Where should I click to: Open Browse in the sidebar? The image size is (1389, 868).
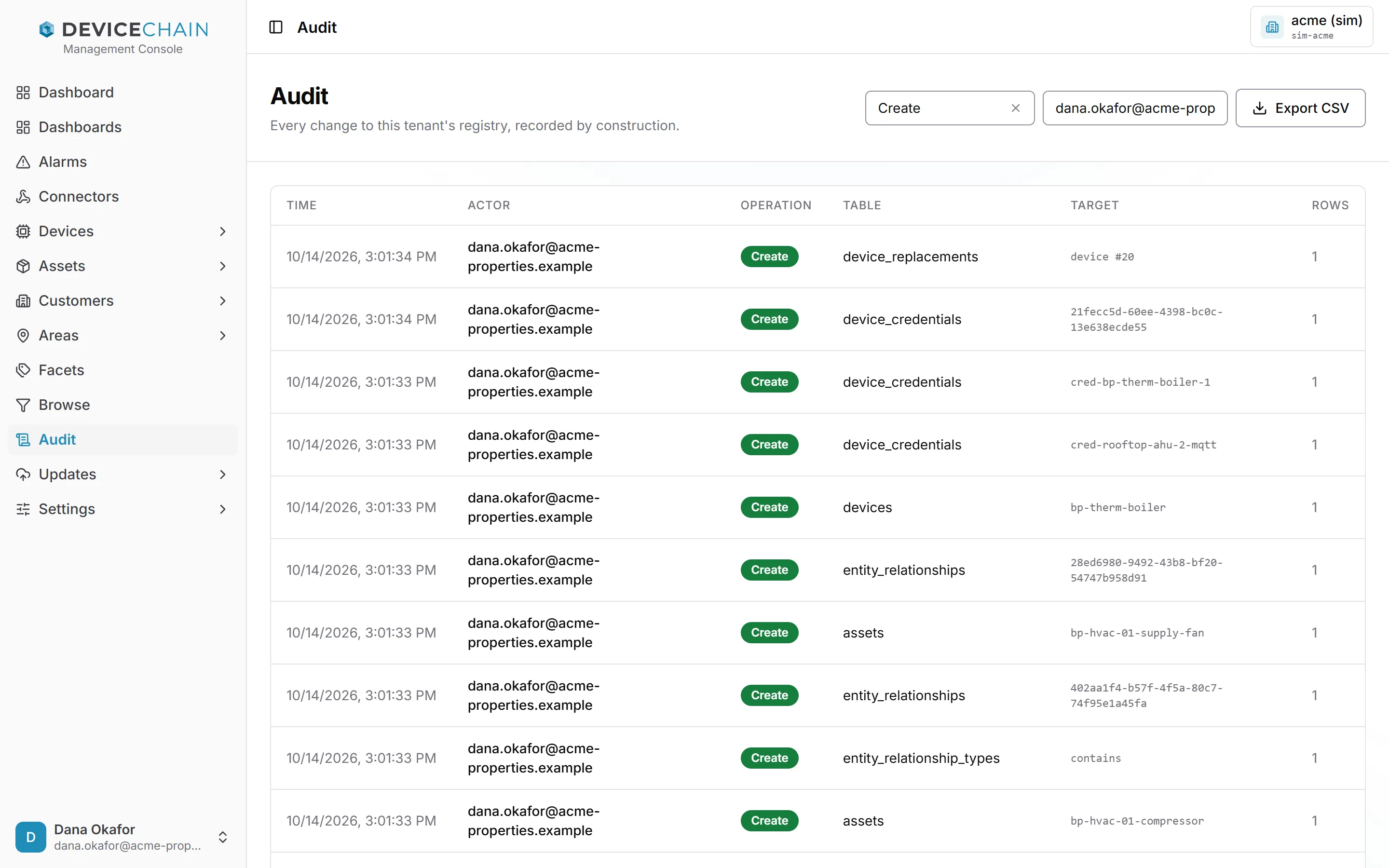[x=123, y=405]
